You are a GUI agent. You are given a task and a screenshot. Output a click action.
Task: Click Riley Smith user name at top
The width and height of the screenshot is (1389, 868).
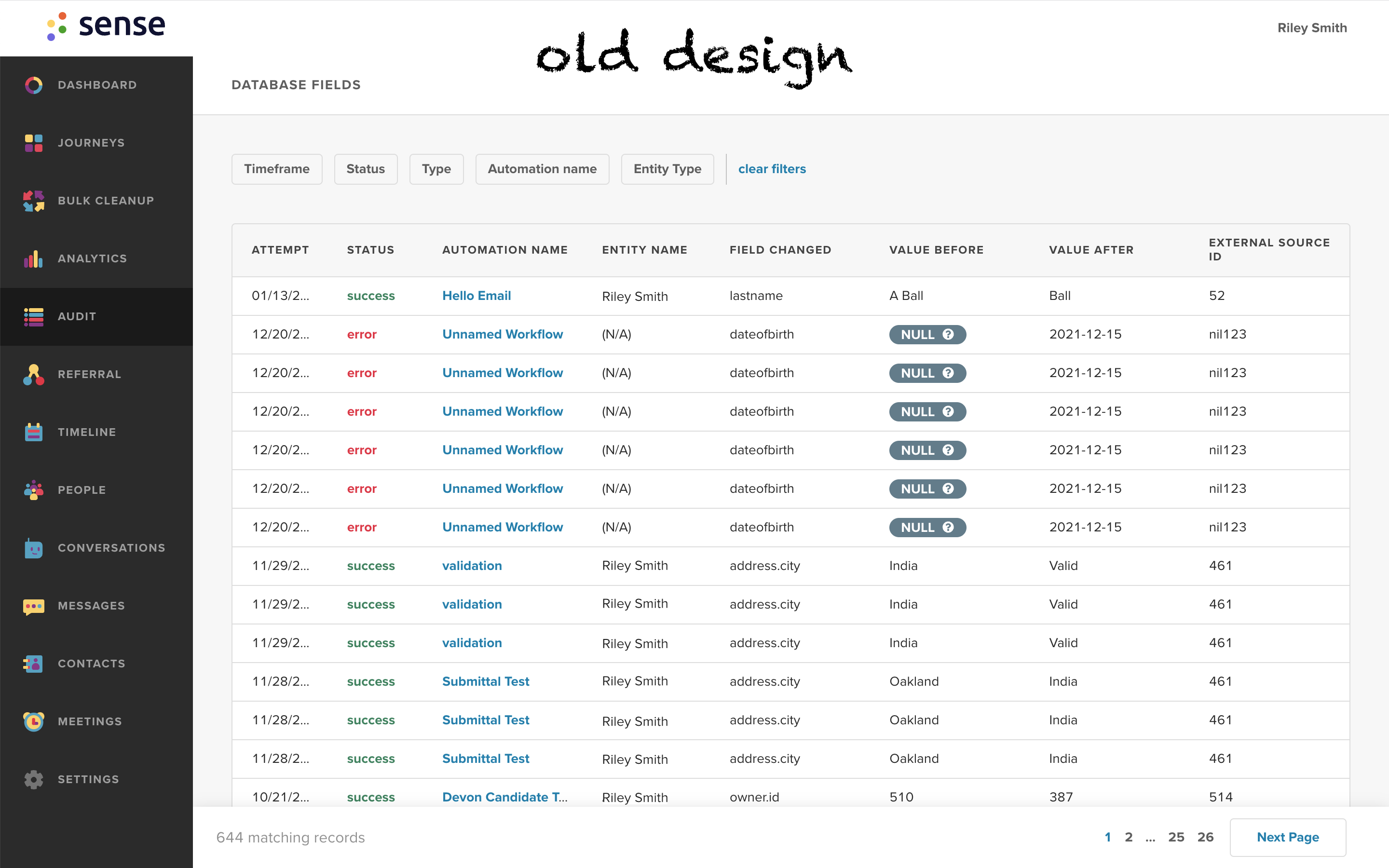pyautogui.click(x=1312, y=27)
